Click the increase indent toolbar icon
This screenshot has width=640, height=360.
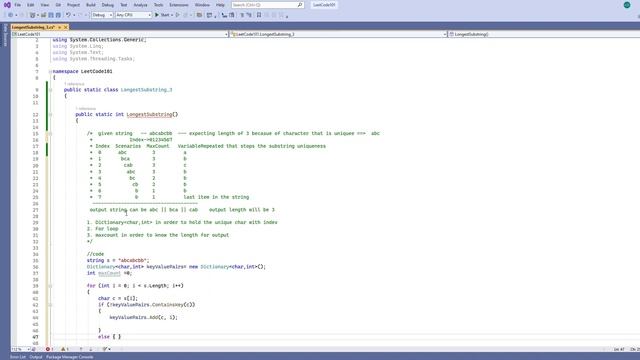pos(249,15)
